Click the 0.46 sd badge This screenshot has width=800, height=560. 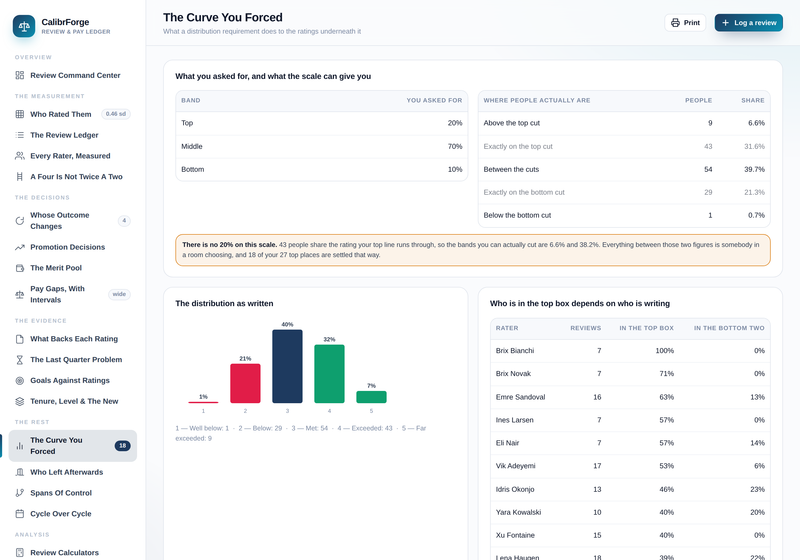point(115,114)
